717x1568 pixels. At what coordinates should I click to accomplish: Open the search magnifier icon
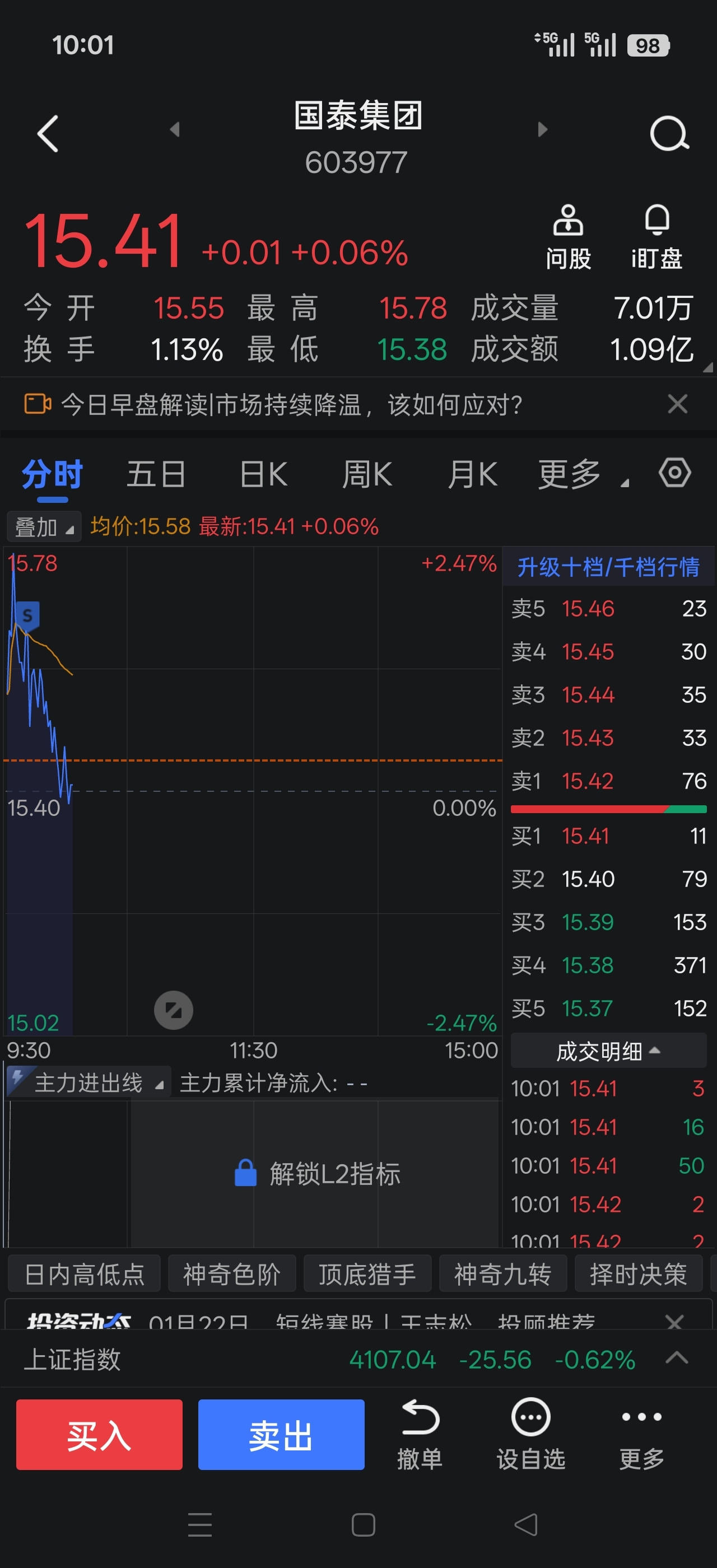tap(669, 133)
